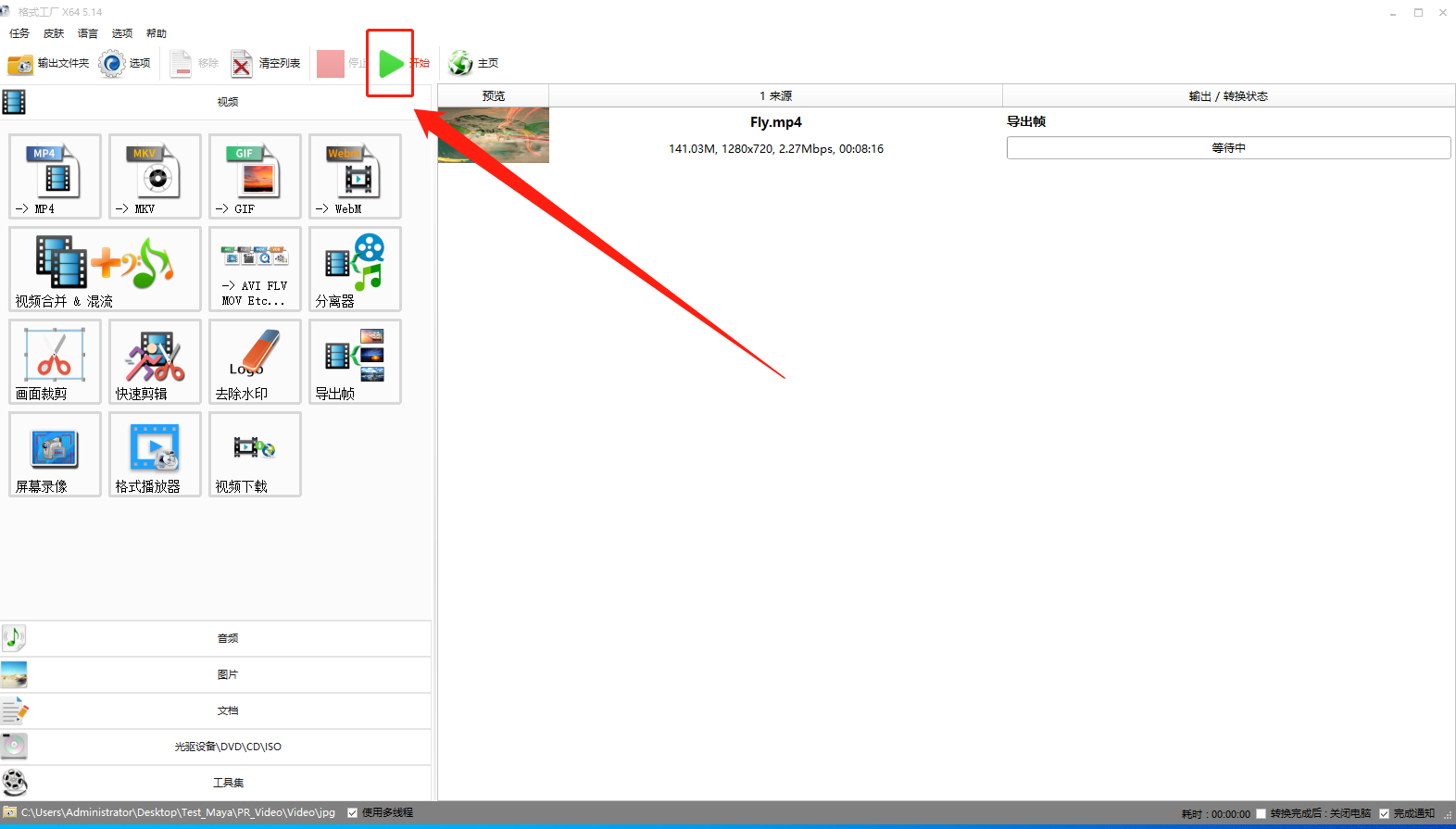This screenshot has width=1456, height=829.
Task: Click the Fly.mp4 preview thumbnail
Action: point(494,135)
